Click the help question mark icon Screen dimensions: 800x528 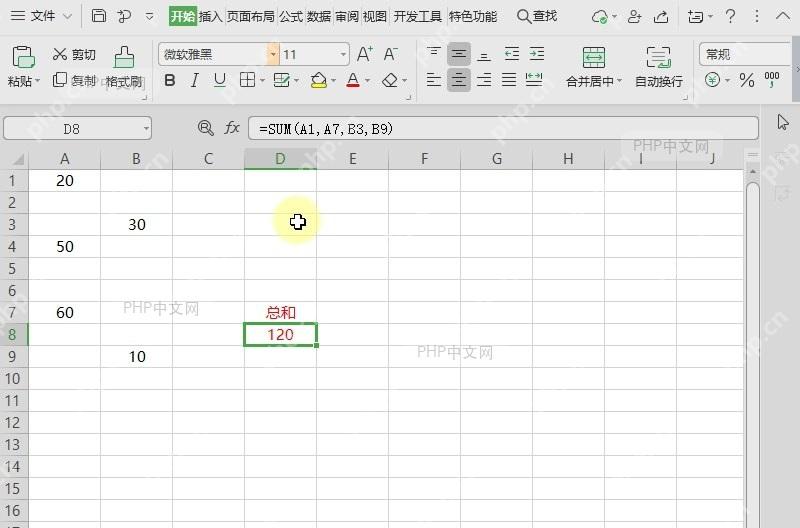point(731,16)
